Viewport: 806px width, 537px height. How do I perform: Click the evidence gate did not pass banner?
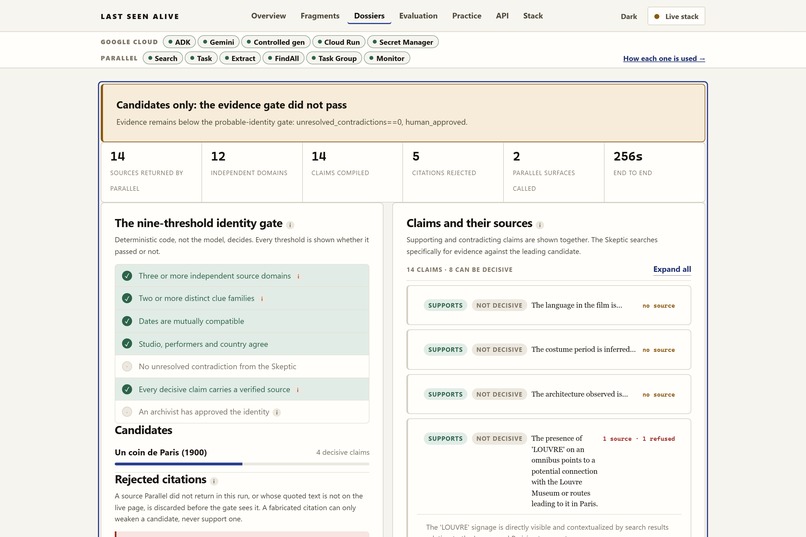(x=403, y=113)
